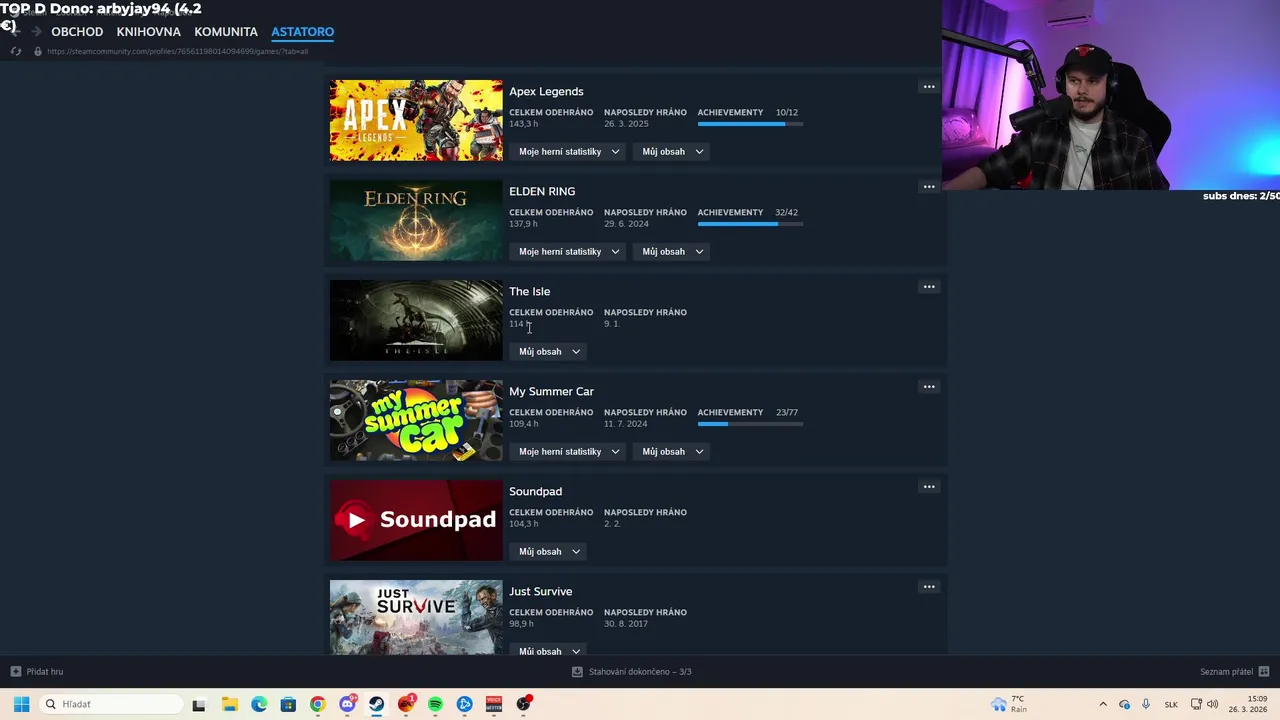Click the padlock icon beside the URL
Image resolution: width=1280 pixels, height=720 pixels.
(x=38, y=51)
